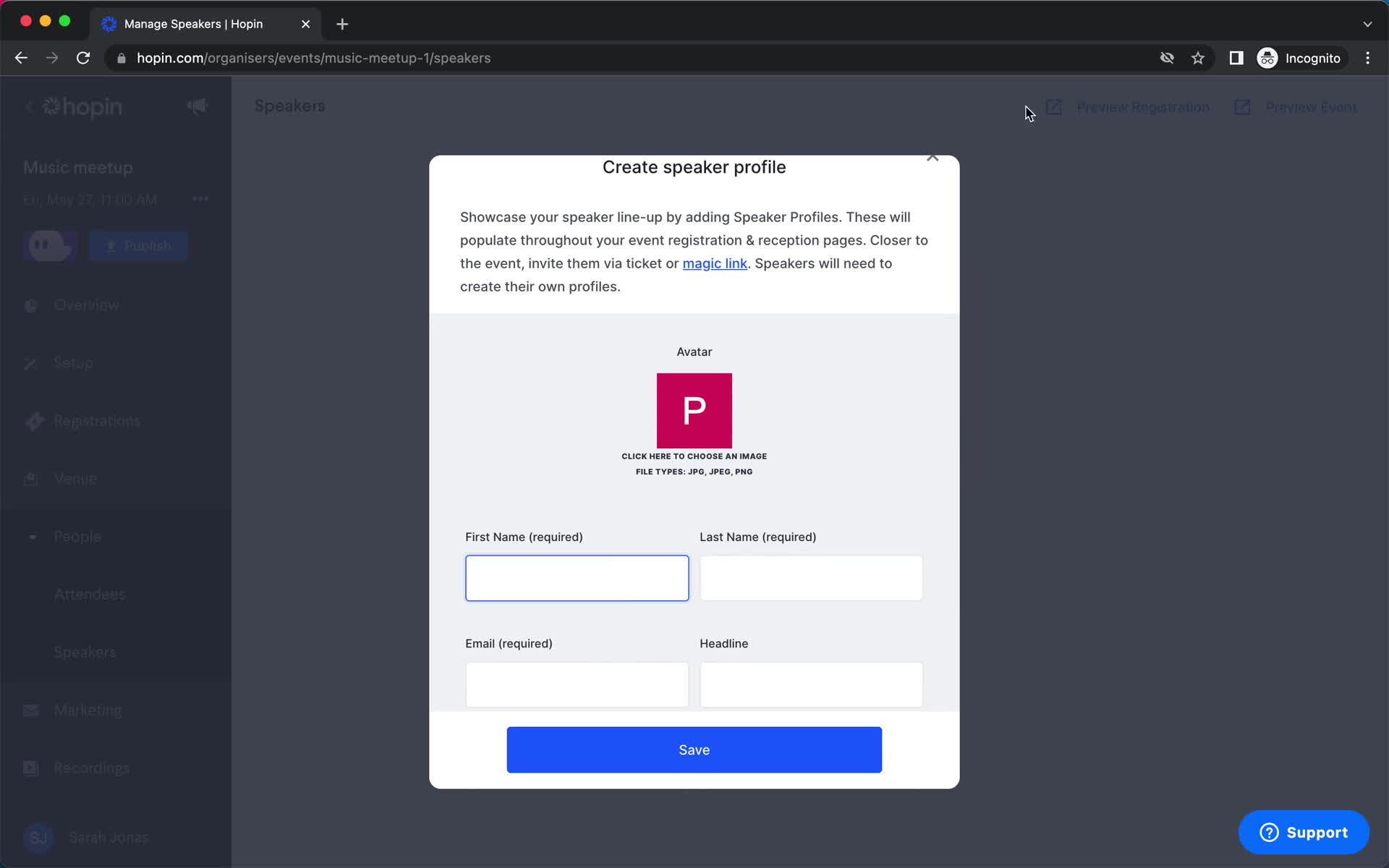Click the address bar URL

click(313, 58)
